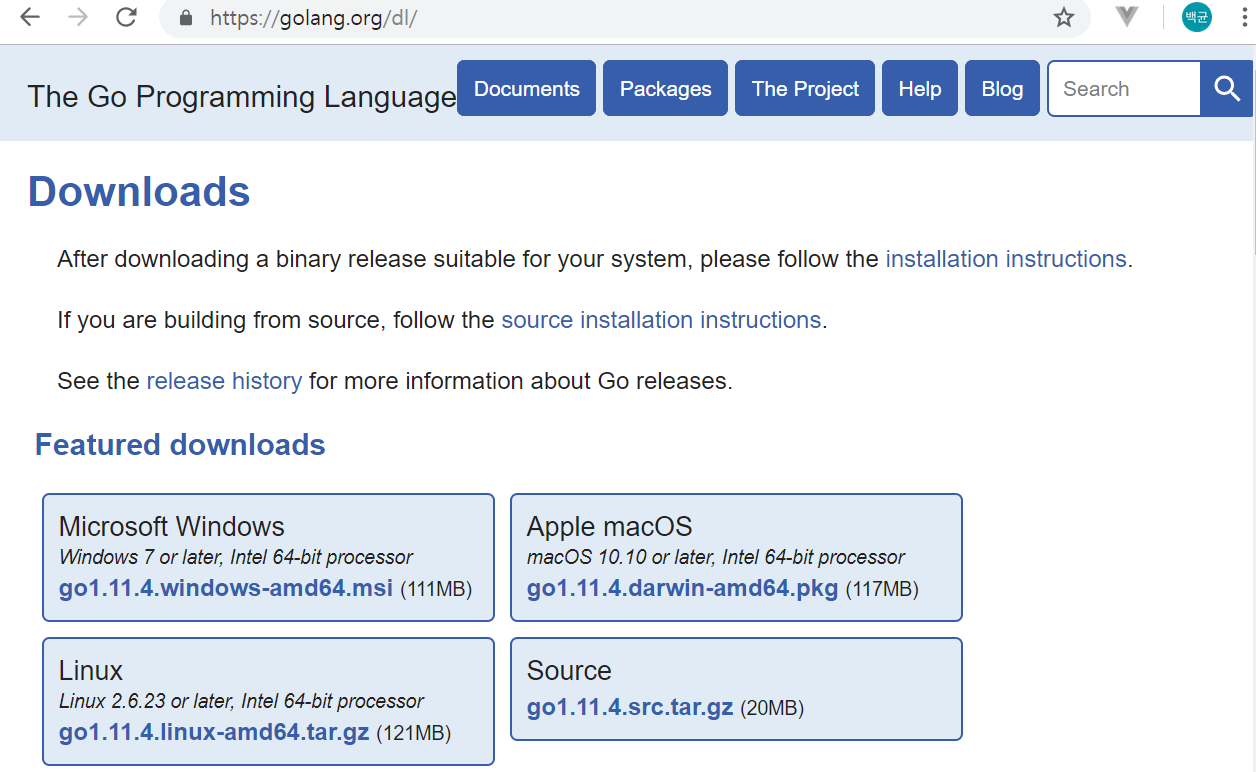Open the Vue devtools extension icon
Image resolution: width=1256 pixels, height=772 pixels.
1127,17
